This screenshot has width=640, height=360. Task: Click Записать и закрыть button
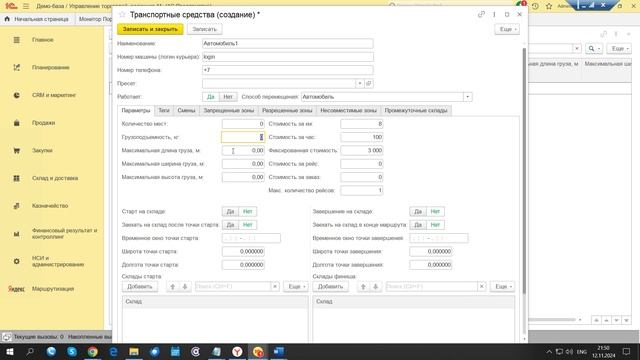[x=150, y=29]
